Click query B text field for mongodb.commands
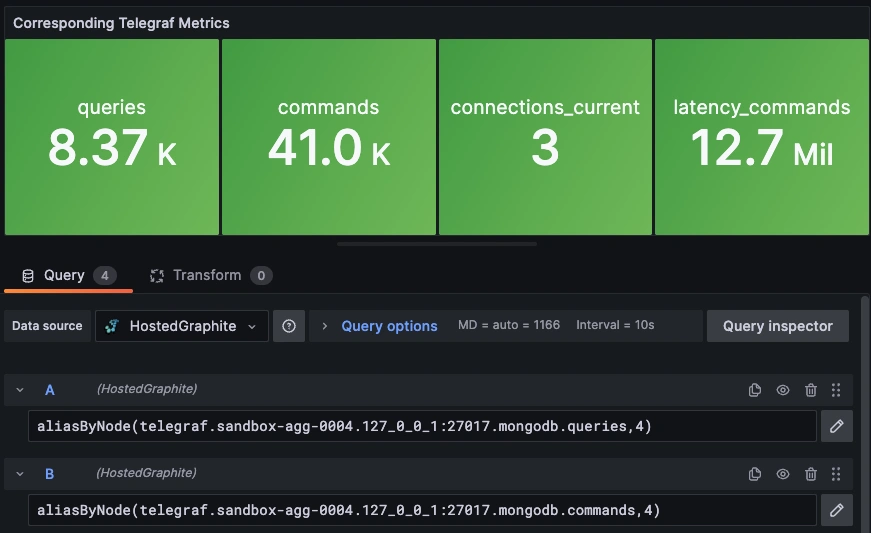 coord(422,510)
